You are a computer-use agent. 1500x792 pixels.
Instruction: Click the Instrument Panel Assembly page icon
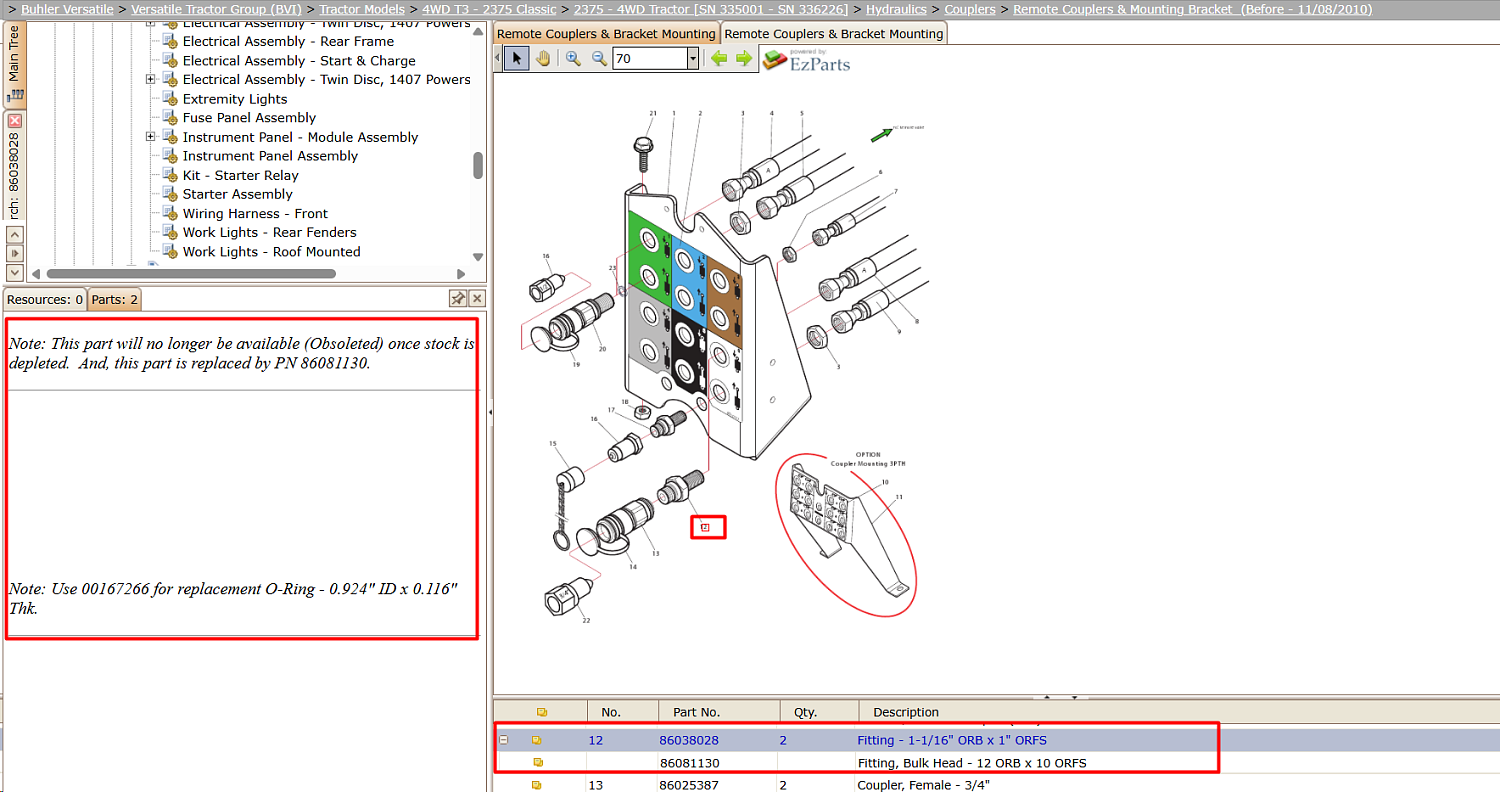(x=170, y=156)
